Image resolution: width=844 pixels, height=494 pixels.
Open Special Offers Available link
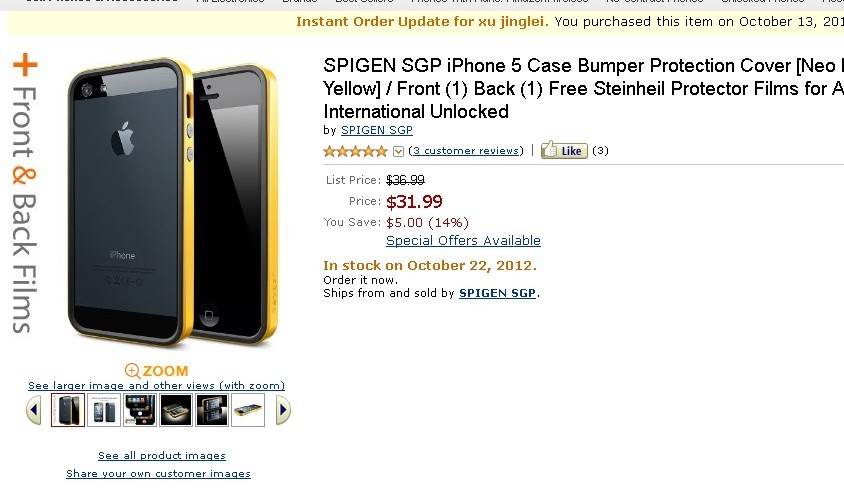[x=463, y=241]
